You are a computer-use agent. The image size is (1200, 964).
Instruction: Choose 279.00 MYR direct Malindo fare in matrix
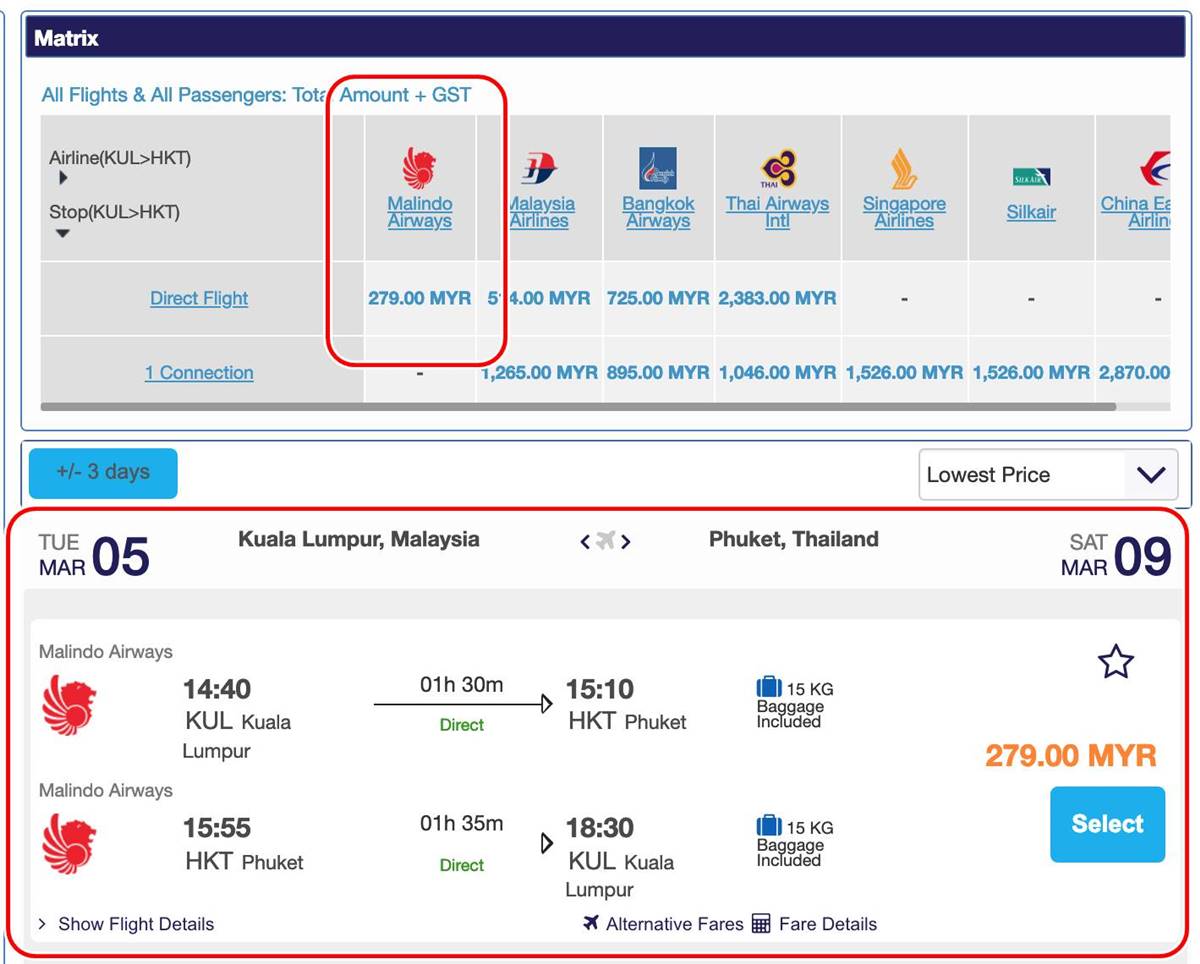pos(420,298)
